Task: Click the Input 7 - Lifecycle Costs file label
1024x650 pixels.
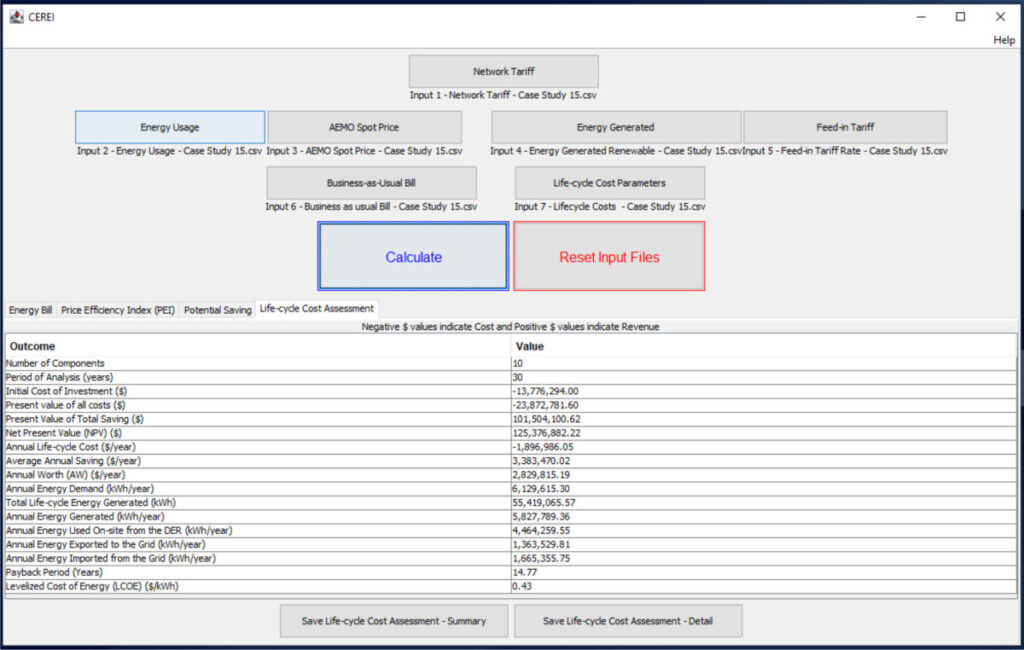Action: pyautogui.click(x=609, y=206)
